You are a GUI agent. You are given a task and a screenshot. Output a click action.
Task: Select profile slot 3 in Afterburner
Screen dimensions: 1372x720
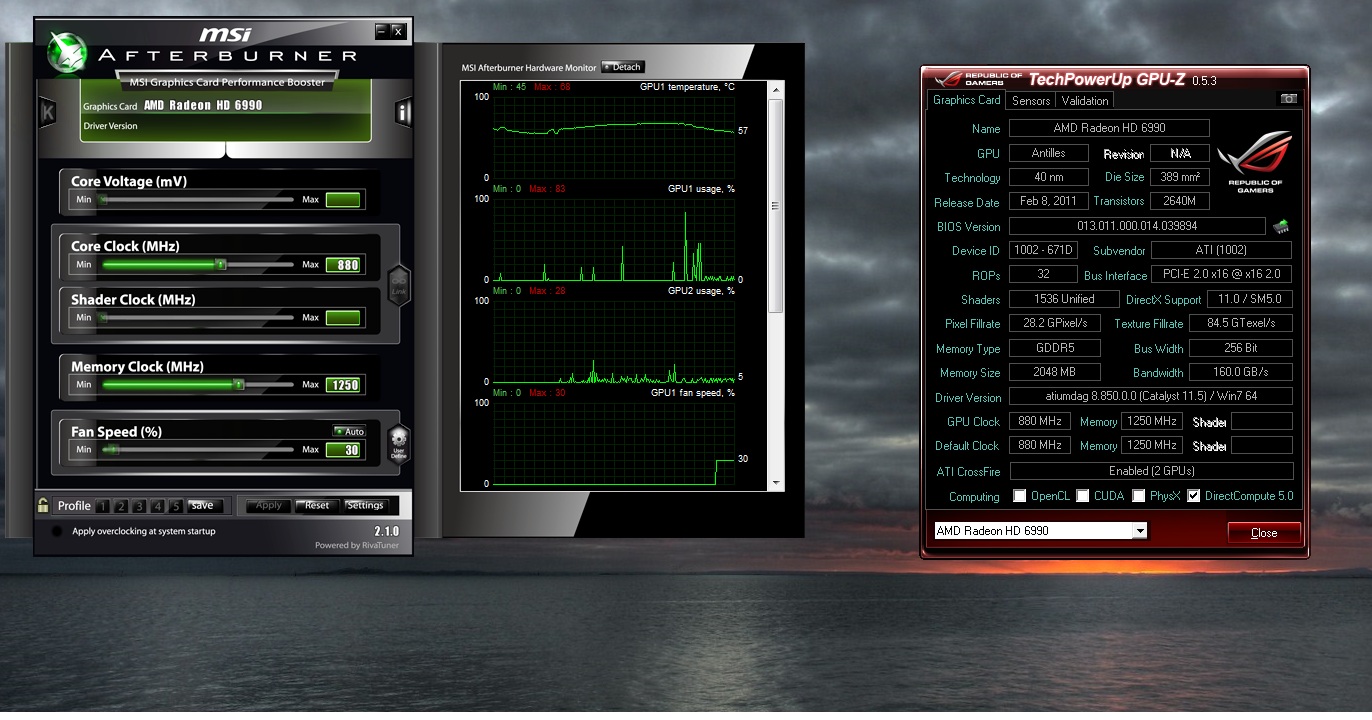click(x=140, y=506)
